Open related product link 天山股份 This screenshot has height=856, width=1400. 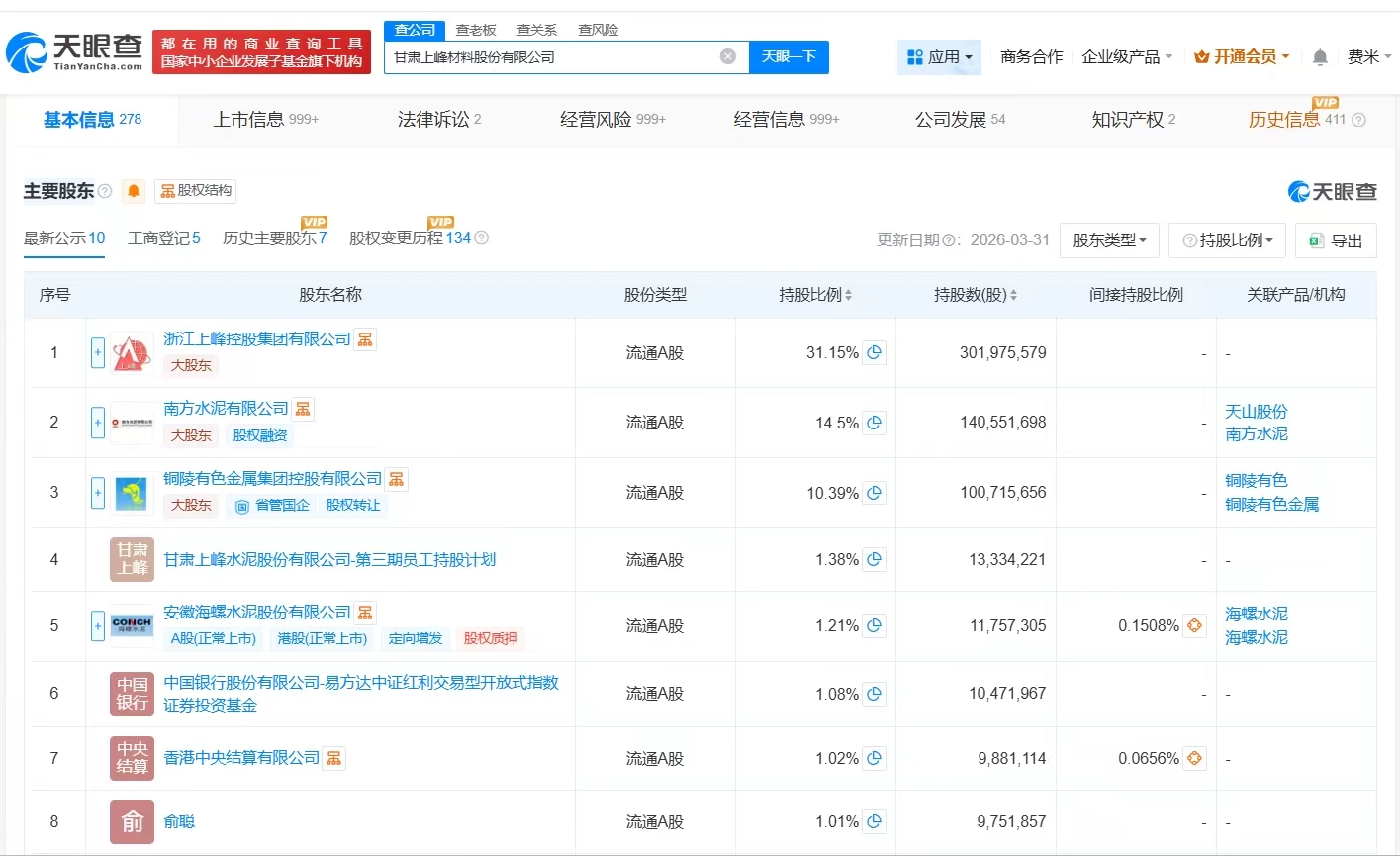(1257, 412)
